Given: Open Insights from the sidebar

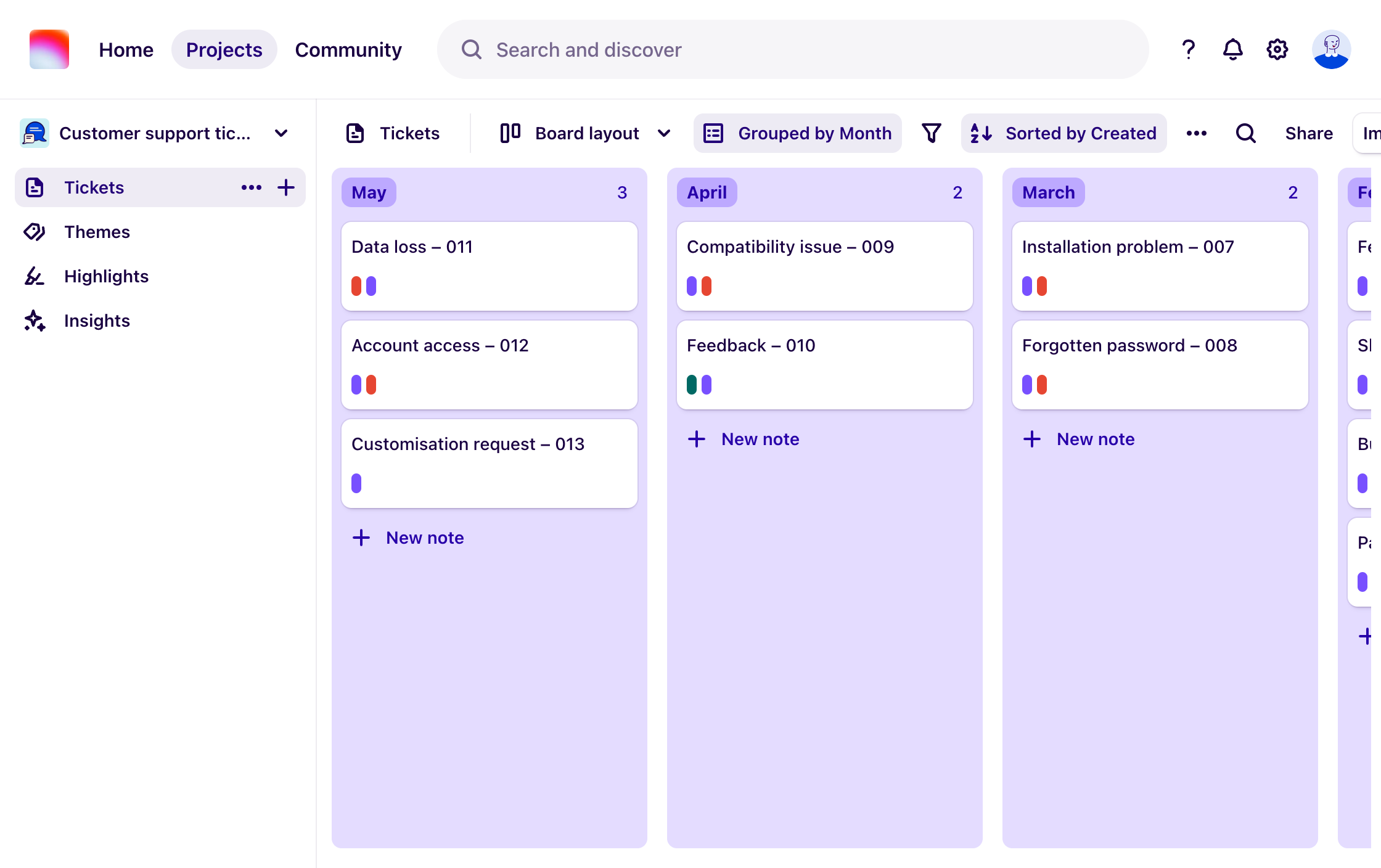Looking at the screenshot, I should (97, 321).
